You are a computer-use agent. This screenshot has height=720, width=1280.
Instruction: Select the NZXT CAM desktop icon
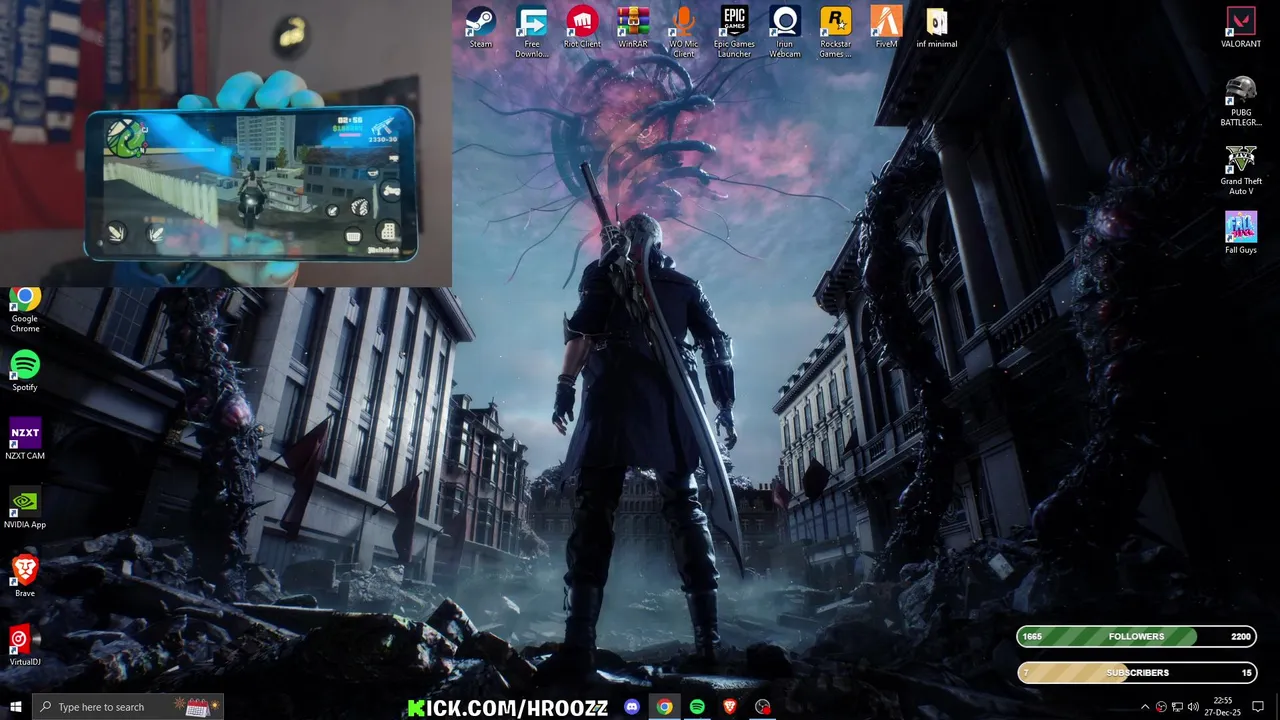pyautogui.click(x=25, y=439)
